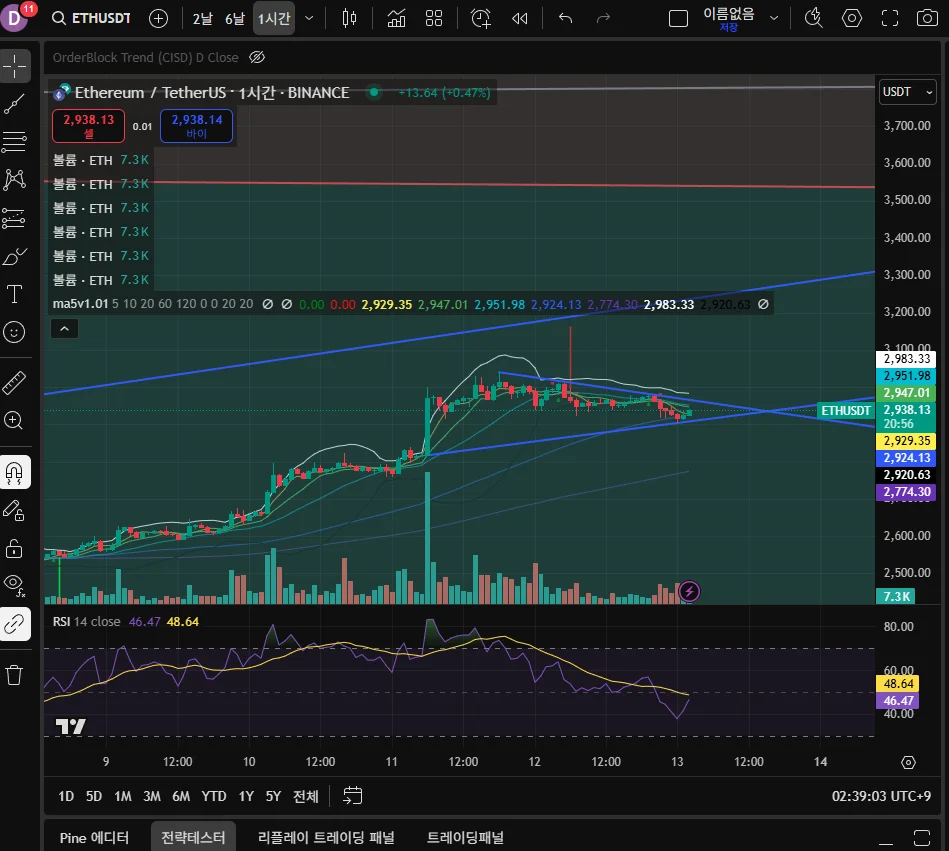Viewport: 949px width, 851px height.
Task: Add a symbol to compare with plus icon
Action: 159,18
